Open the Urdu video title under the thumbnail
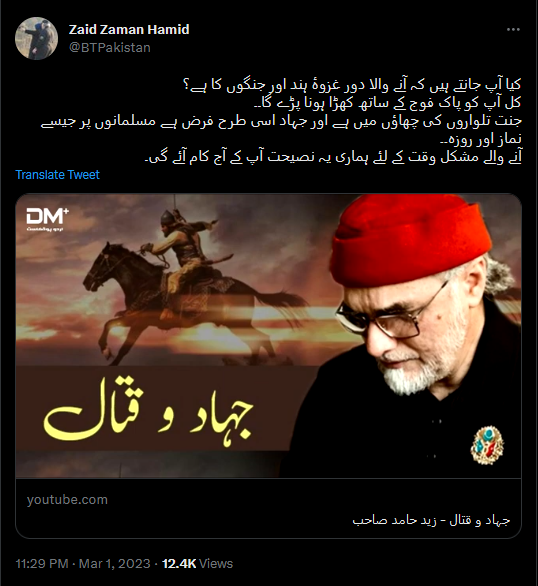Viewport: 538px width, 586px height. click(x=431, y=520)
